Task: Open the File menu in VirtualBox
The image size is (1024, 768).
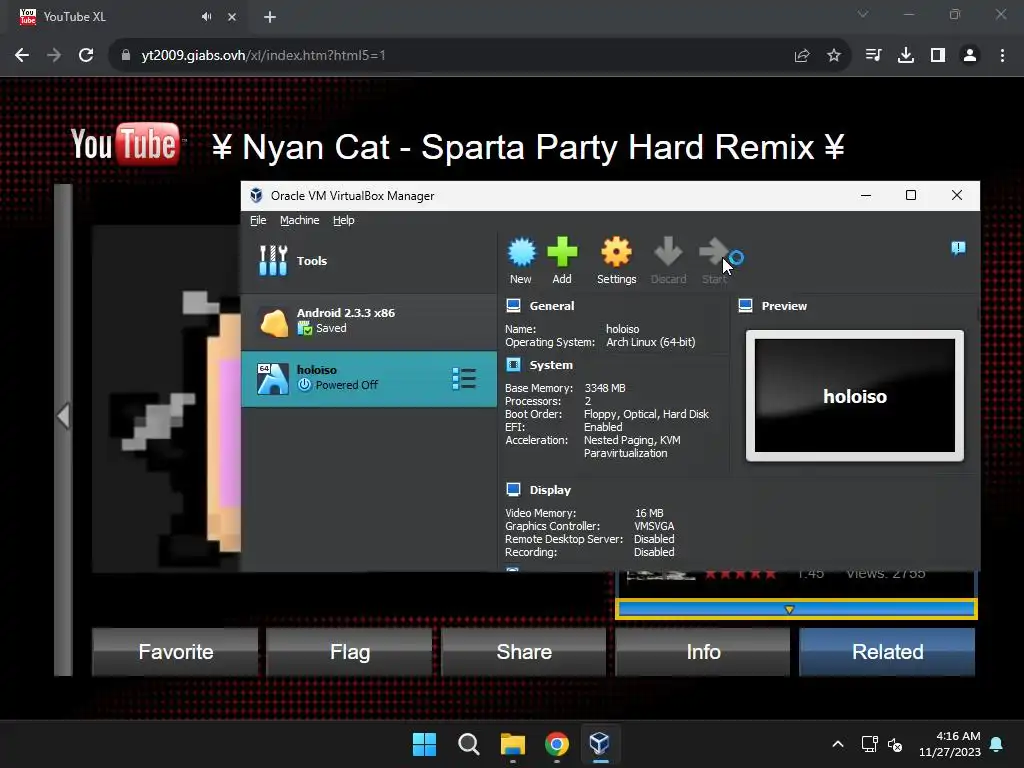Action: tap(258, 220)
